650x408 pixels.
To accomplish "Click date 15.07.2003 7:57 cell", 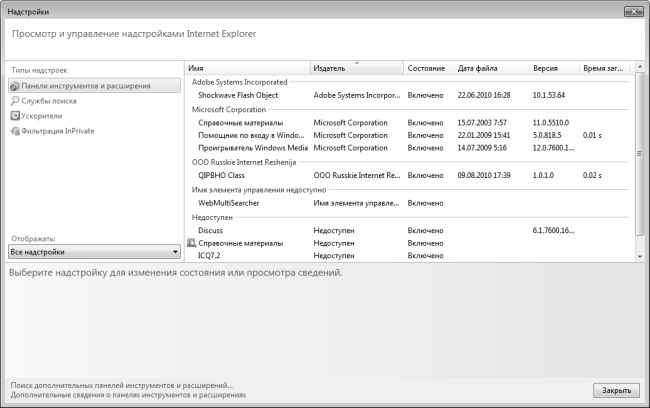I will click(x=482, y=123).
